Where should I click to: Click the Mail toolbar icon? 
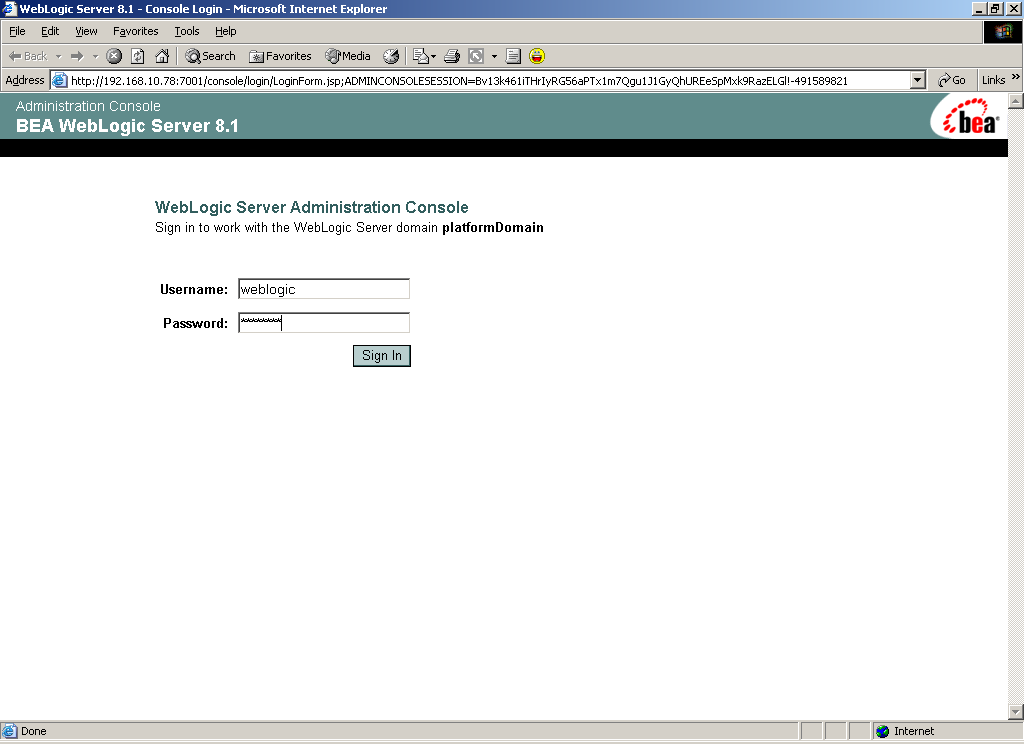(x=424, y=56)
